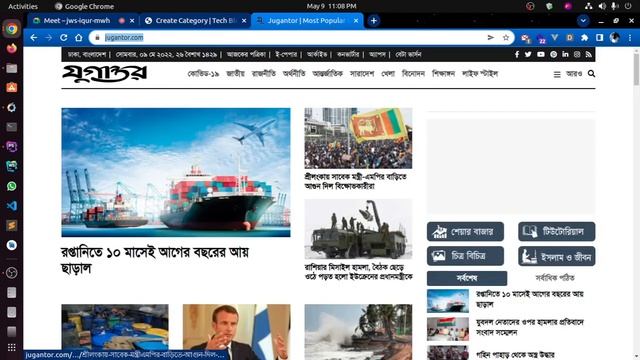640x360 pixels.
Task: Open Jugantor's Facebook page icon
Action: click(517, 54)
